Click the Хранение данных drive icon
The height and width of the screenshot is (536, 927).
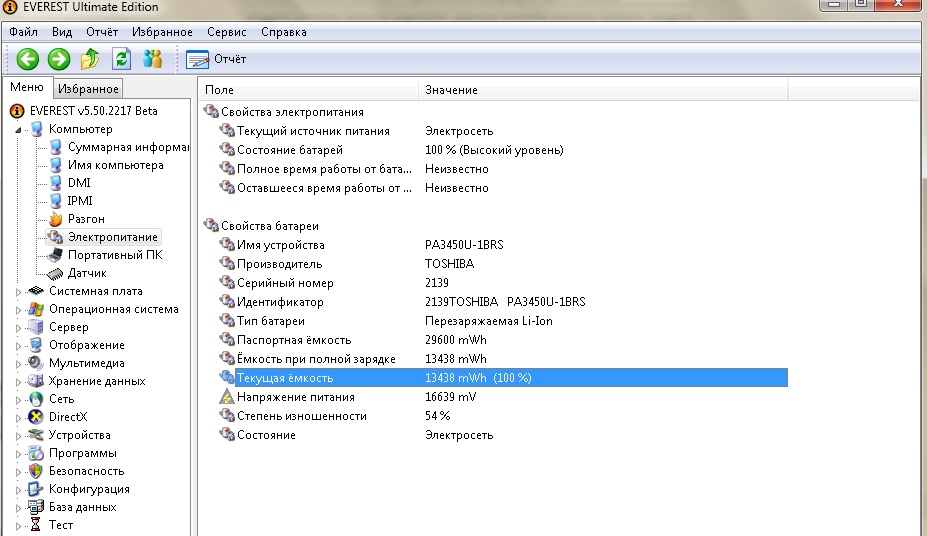click(x=36, y=381)
